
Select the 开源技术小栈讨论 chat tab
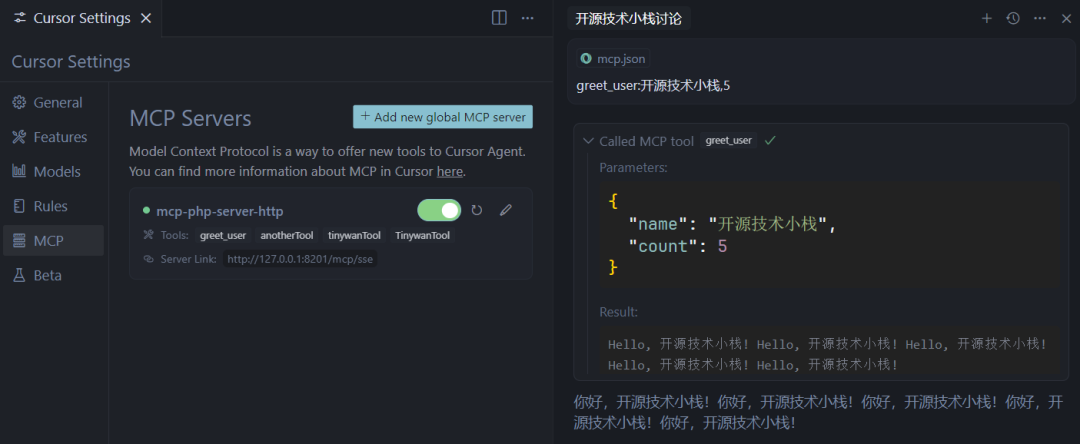click(x=628, y=19)
